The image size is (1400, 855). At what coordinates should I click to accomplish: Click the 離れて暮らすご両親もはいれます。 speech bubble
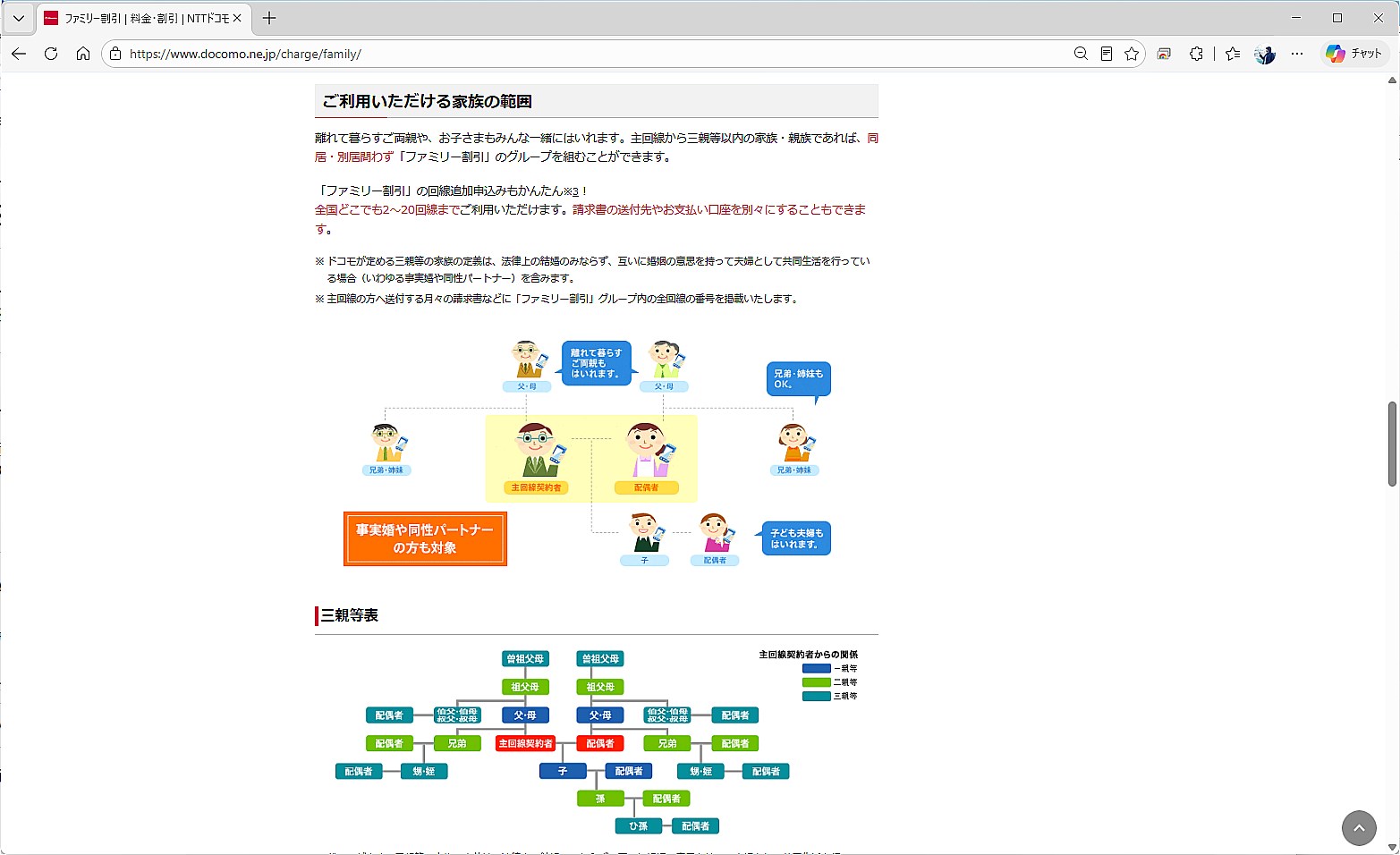597,363
